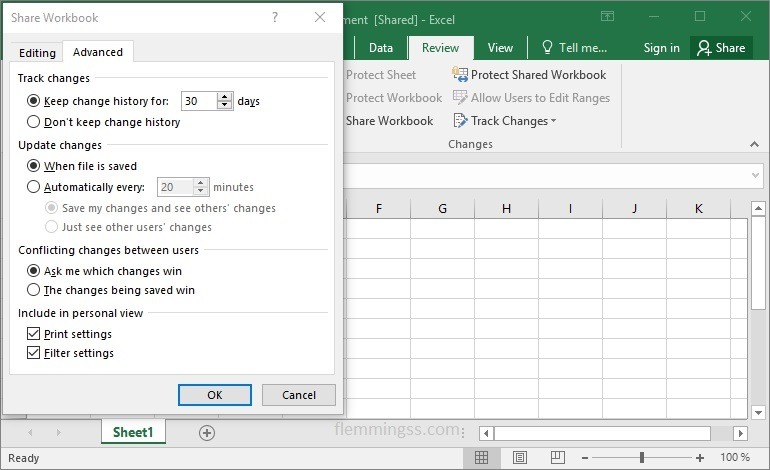Image resolution: width=770 pixels, height=470 pixels.
Task: Uncheck Print settings checkbox
Action: [33, 333]
